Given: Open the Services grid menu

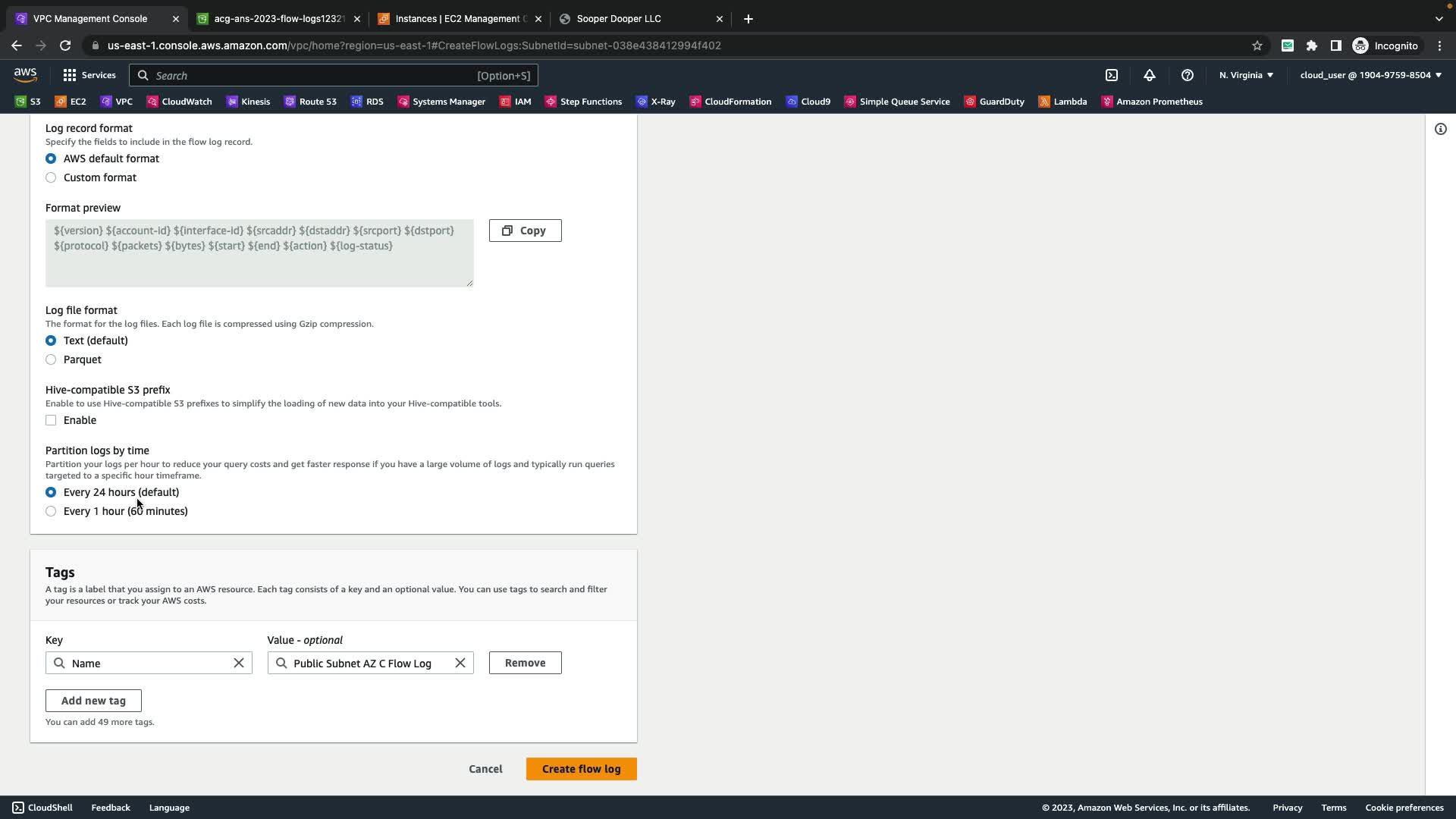Looking at the screenshot, I should (89, 75).
